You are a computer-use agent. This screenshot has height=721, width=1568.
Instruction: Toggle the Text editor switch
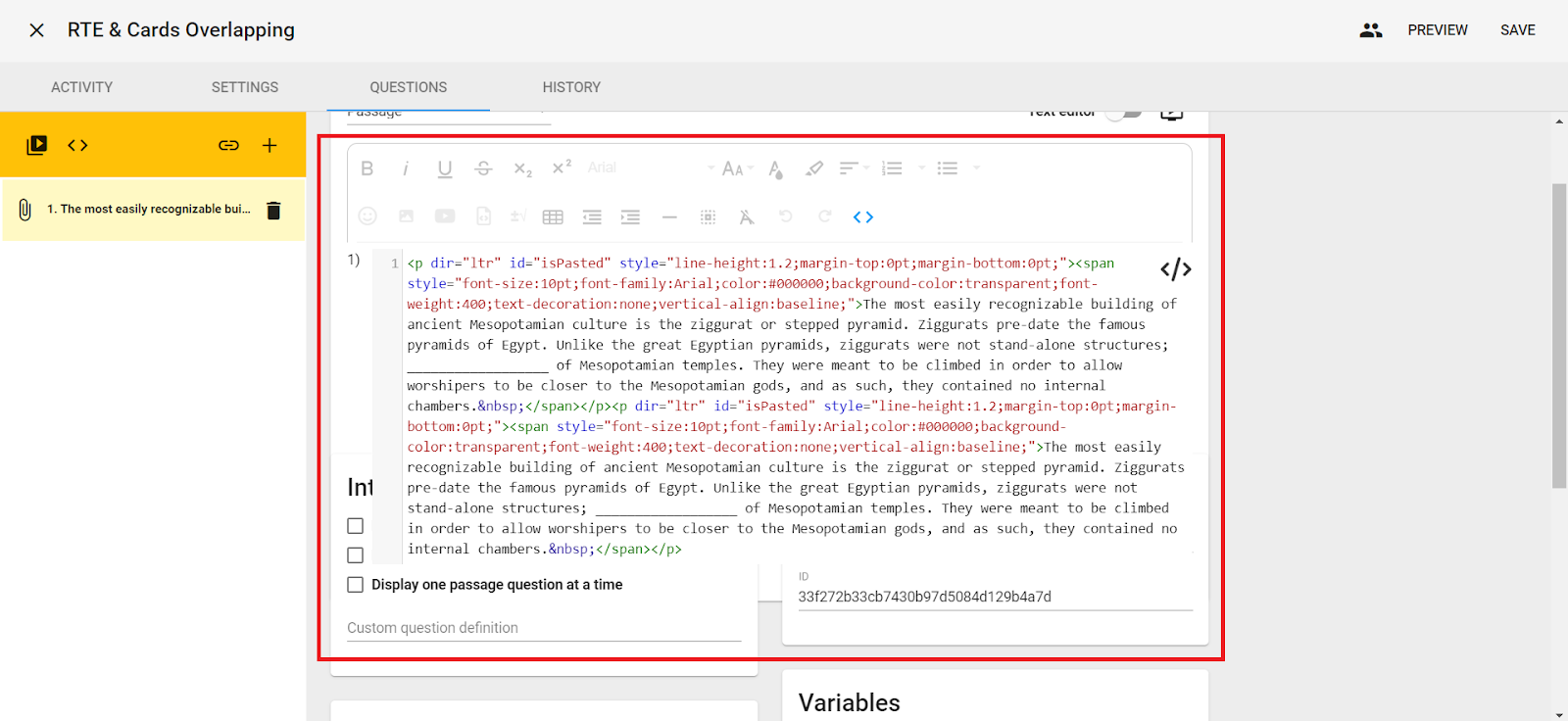pyautogui.click(x=1124, y=113)
